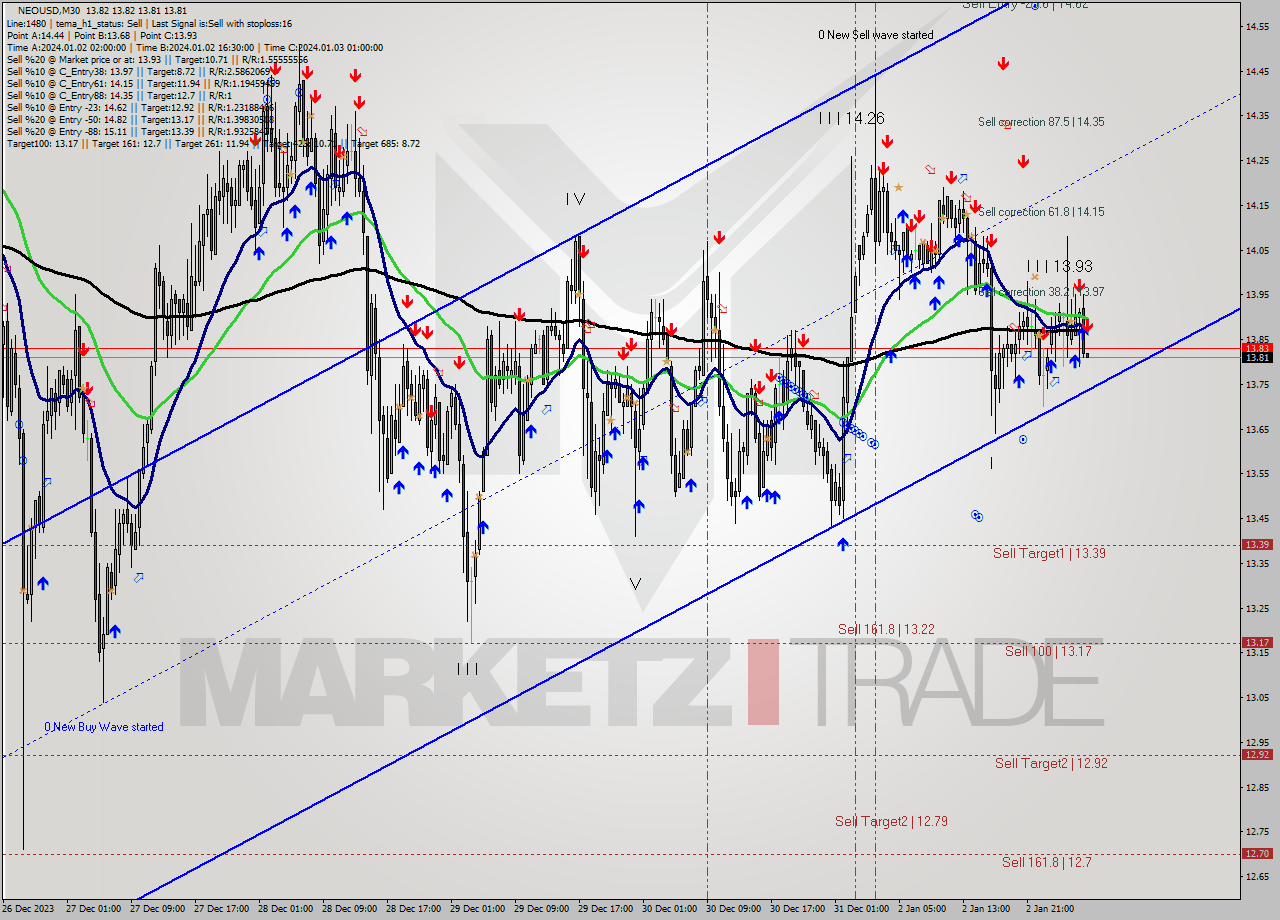Screen dimensions: 1280x920
Task: Select the 12.70 price tag on axis
Action: click(1257, 853)
